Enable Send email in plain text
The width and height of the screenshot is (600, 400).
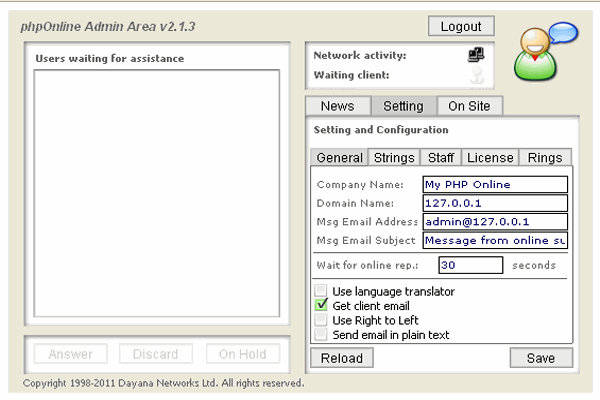coord(321,334)
